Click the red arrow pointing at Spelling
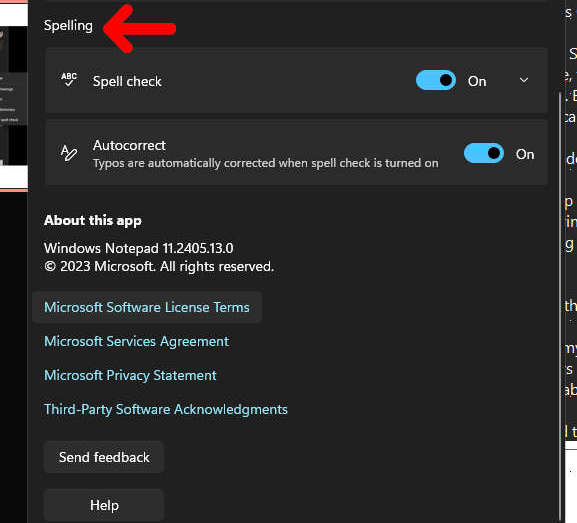Image resolution: width=577 pixels, height=523 pixels. (x=139, y=28)
